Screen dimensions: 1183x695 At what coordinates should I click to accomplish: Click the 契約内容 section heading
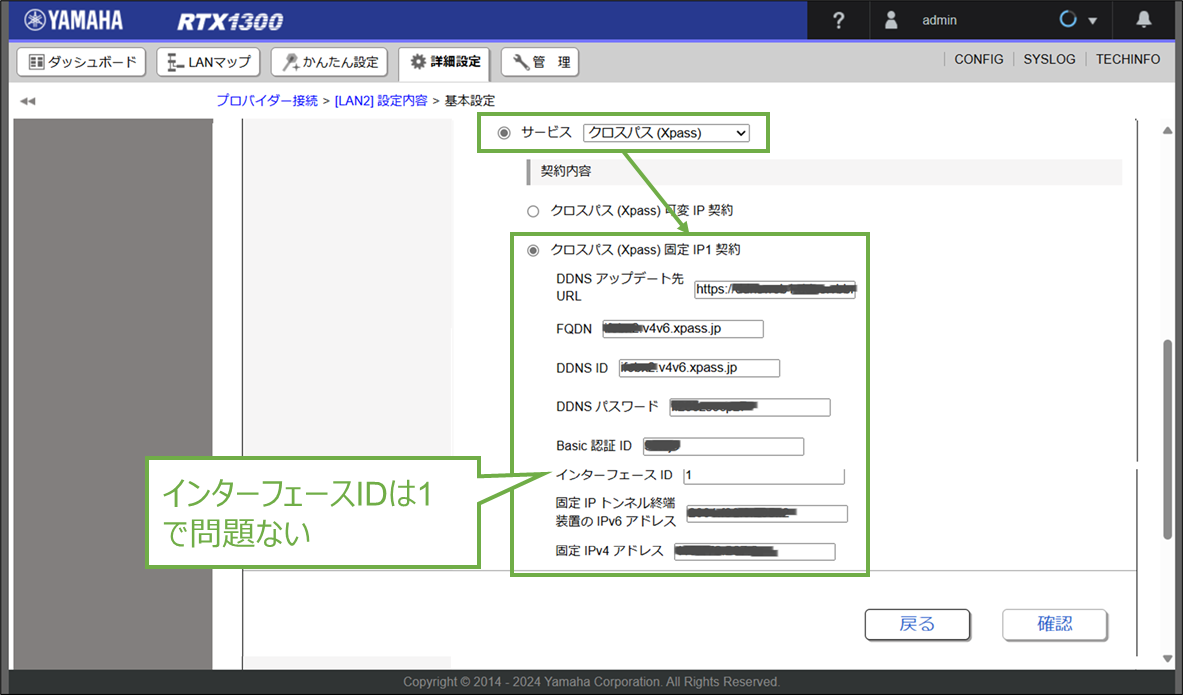click(566, 171)
